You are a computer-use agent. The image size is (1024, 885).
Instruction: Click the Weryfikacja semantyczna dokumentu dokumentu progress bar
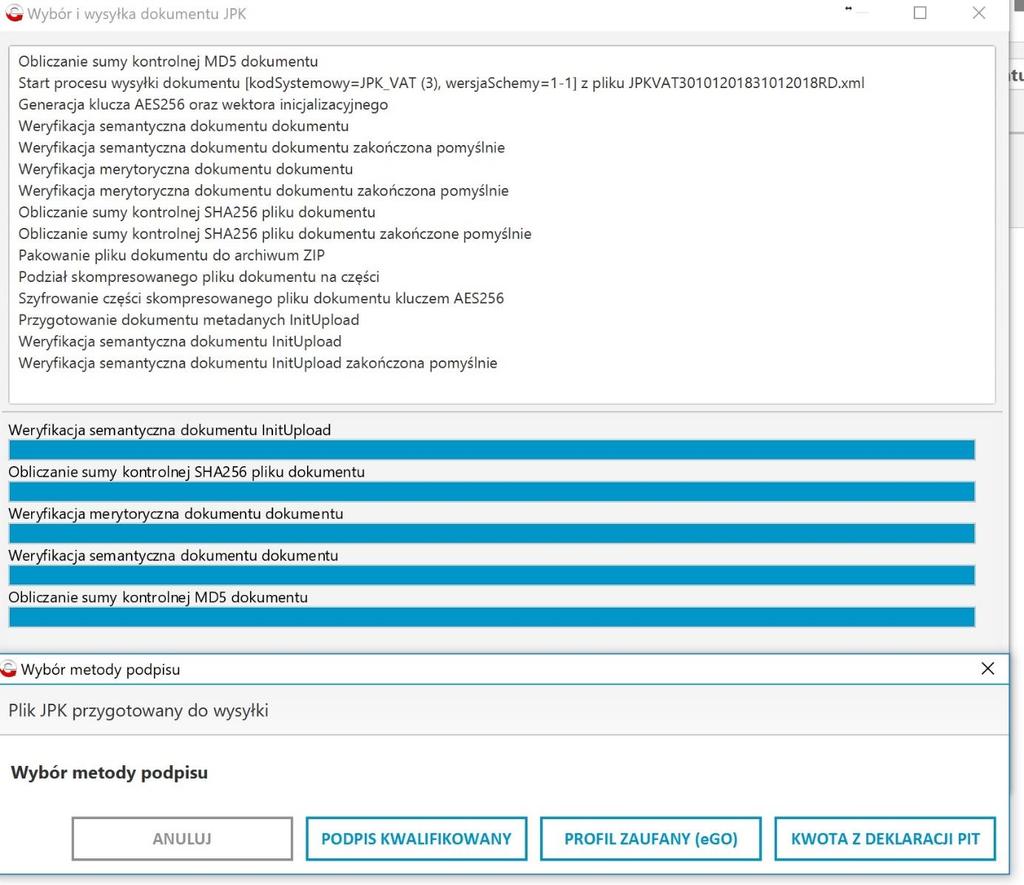pyautogui.click(x=492, y=575)
